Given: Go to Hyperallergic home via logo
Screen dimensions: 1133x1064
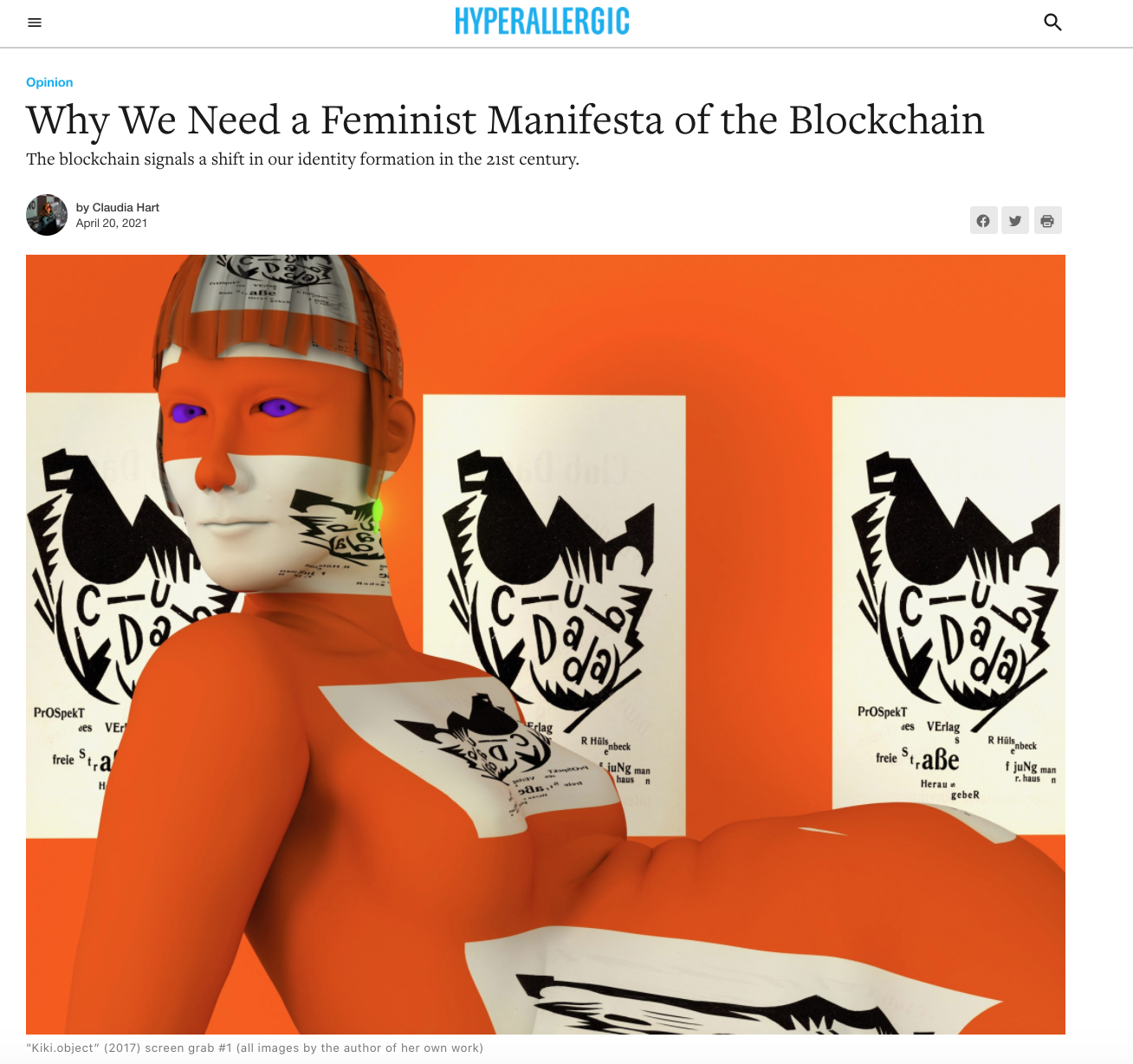Looking at the screenshot, I should click(x=542, y=22).
